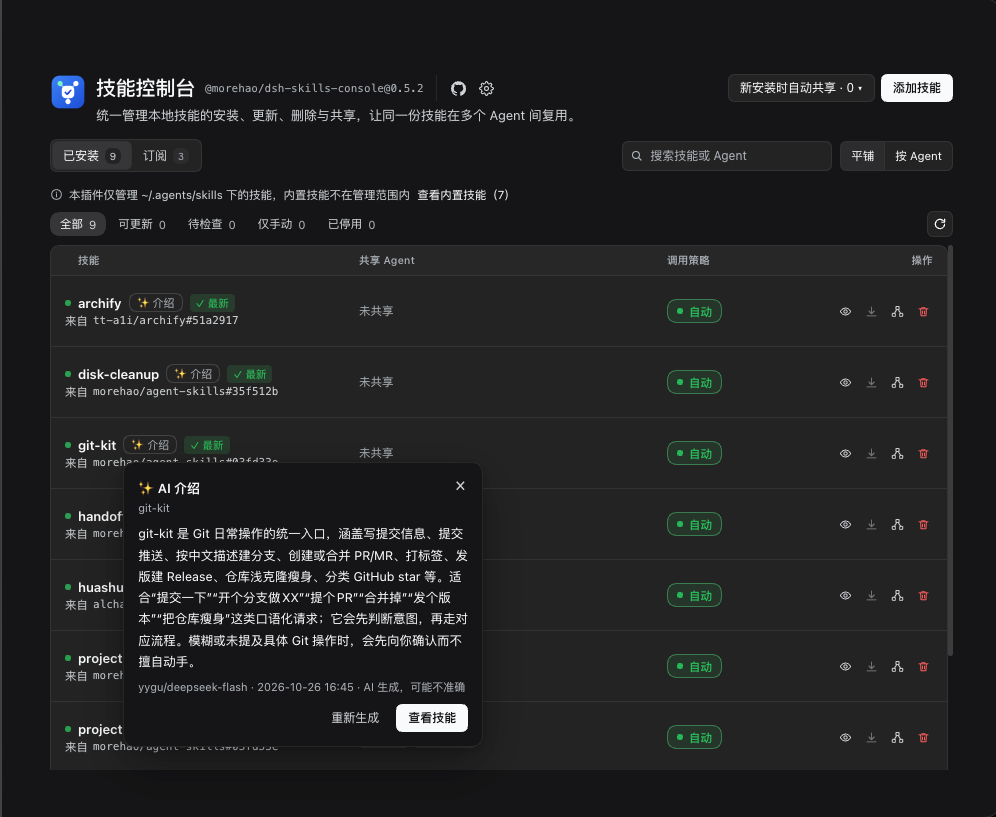
Task: Share icon in handoff row
Action: [x=898, y=525]
